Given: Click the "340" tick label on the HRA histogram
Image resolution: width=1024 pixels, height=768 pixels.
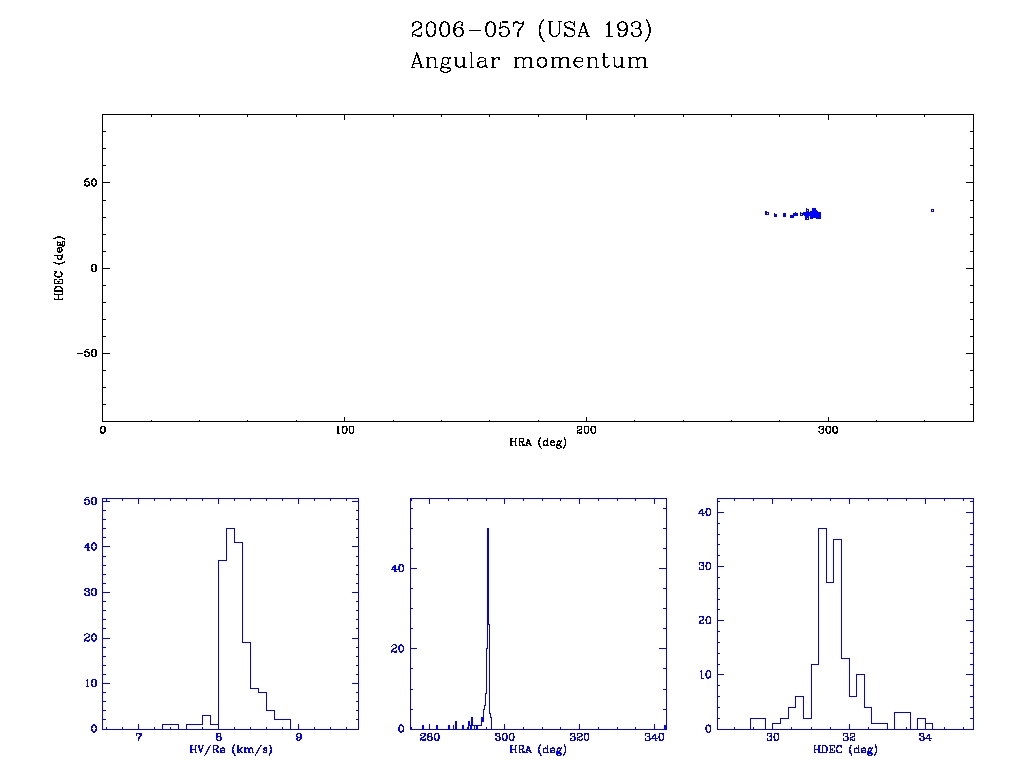Looking at the screenshot, I should coord(654,738).
